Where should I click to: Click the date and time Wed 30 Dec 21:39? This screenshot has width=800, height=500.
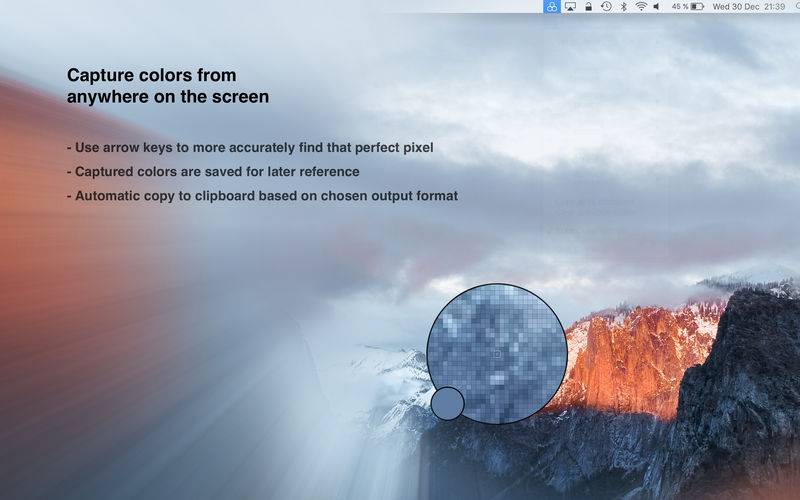click(748, 7)
